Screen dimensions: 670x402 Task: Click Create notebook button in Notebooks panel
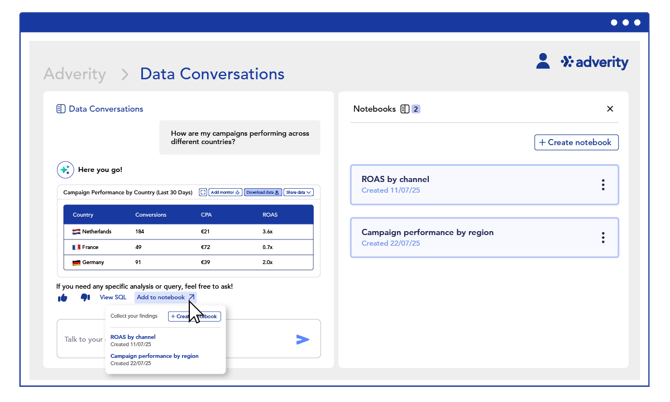coord(576,143)
